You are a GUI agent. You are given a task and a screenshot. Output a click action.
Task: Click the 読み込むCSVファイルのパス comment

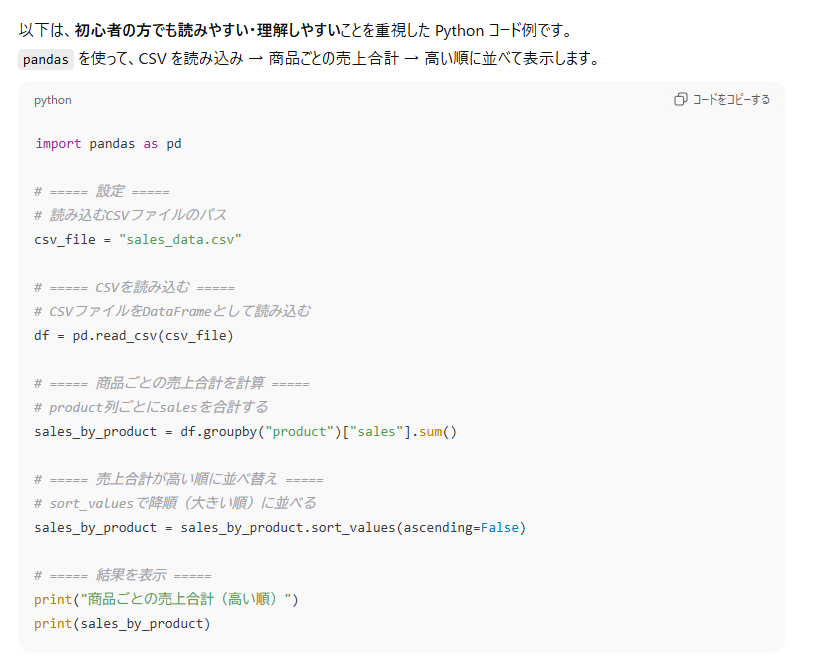tap(130, 215)
